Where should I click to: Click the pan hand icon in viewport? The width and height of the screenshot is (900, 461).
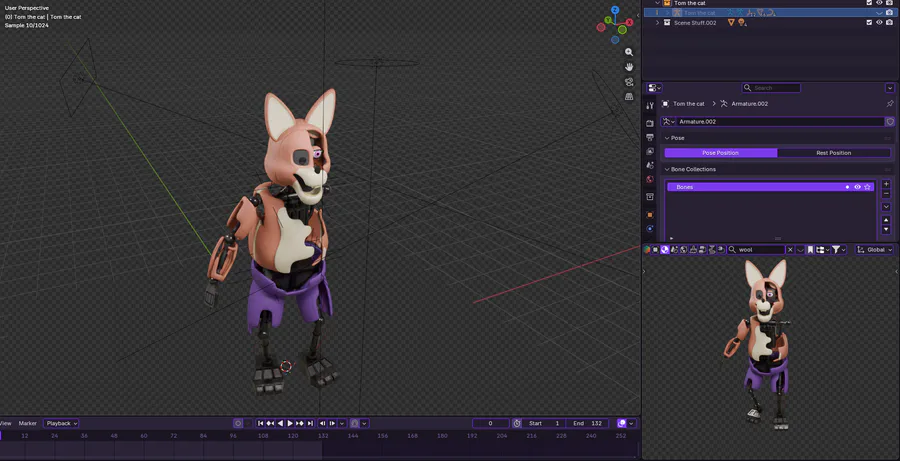click(629, 67)
